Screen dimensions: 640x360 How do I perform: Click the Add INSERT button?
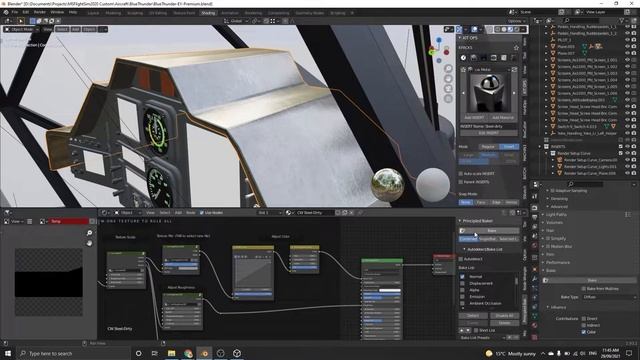[x=474, y=118]
